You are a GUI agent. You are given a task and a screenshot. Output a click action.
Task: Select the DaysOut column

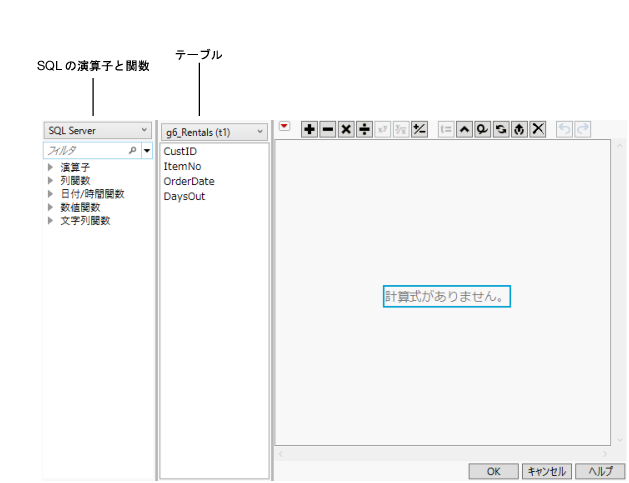point(184,196)
